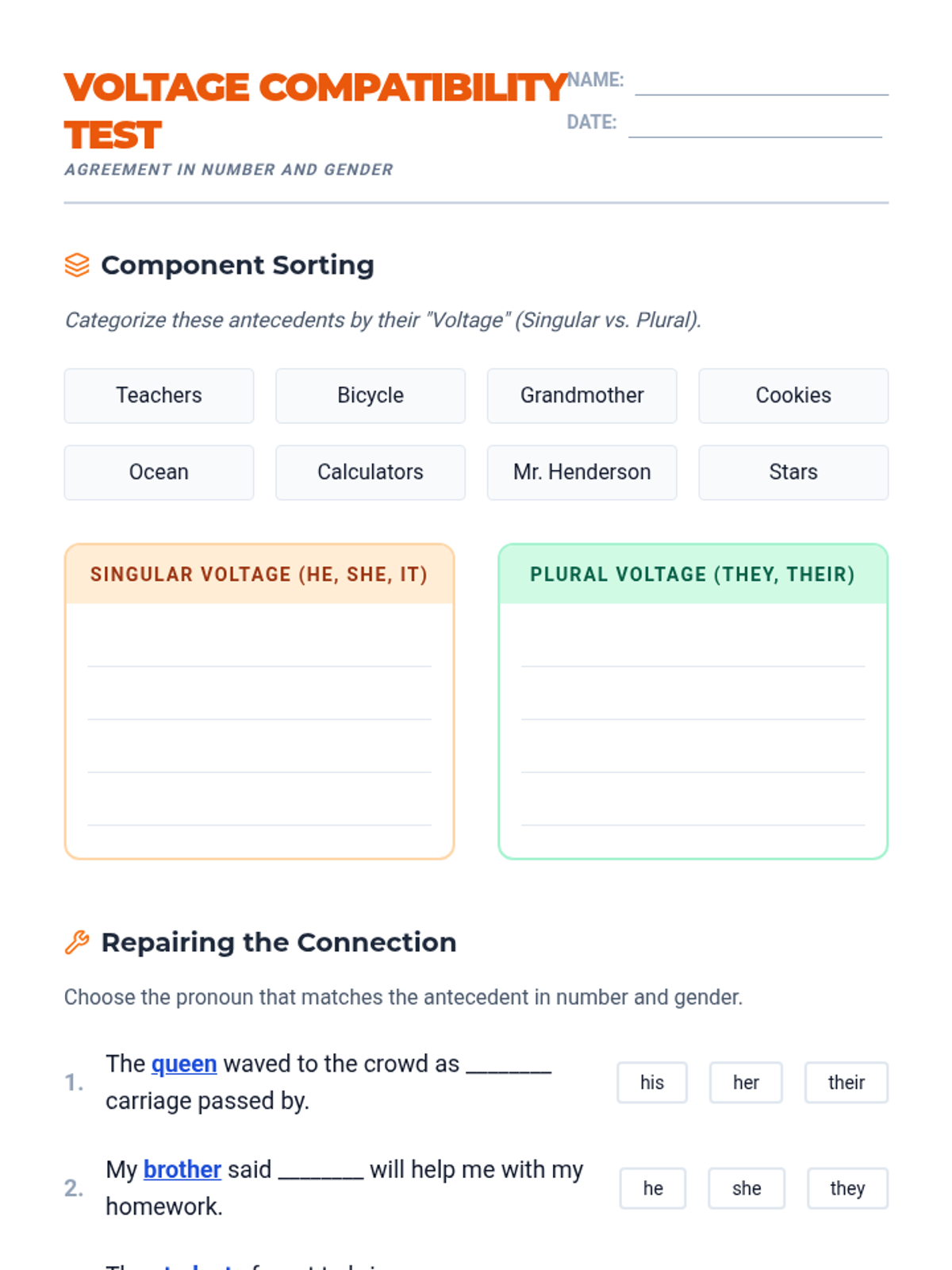Select 'she' option in question 2
The width and height of the screenshot is (952, 1270).
coord(747,1188)
